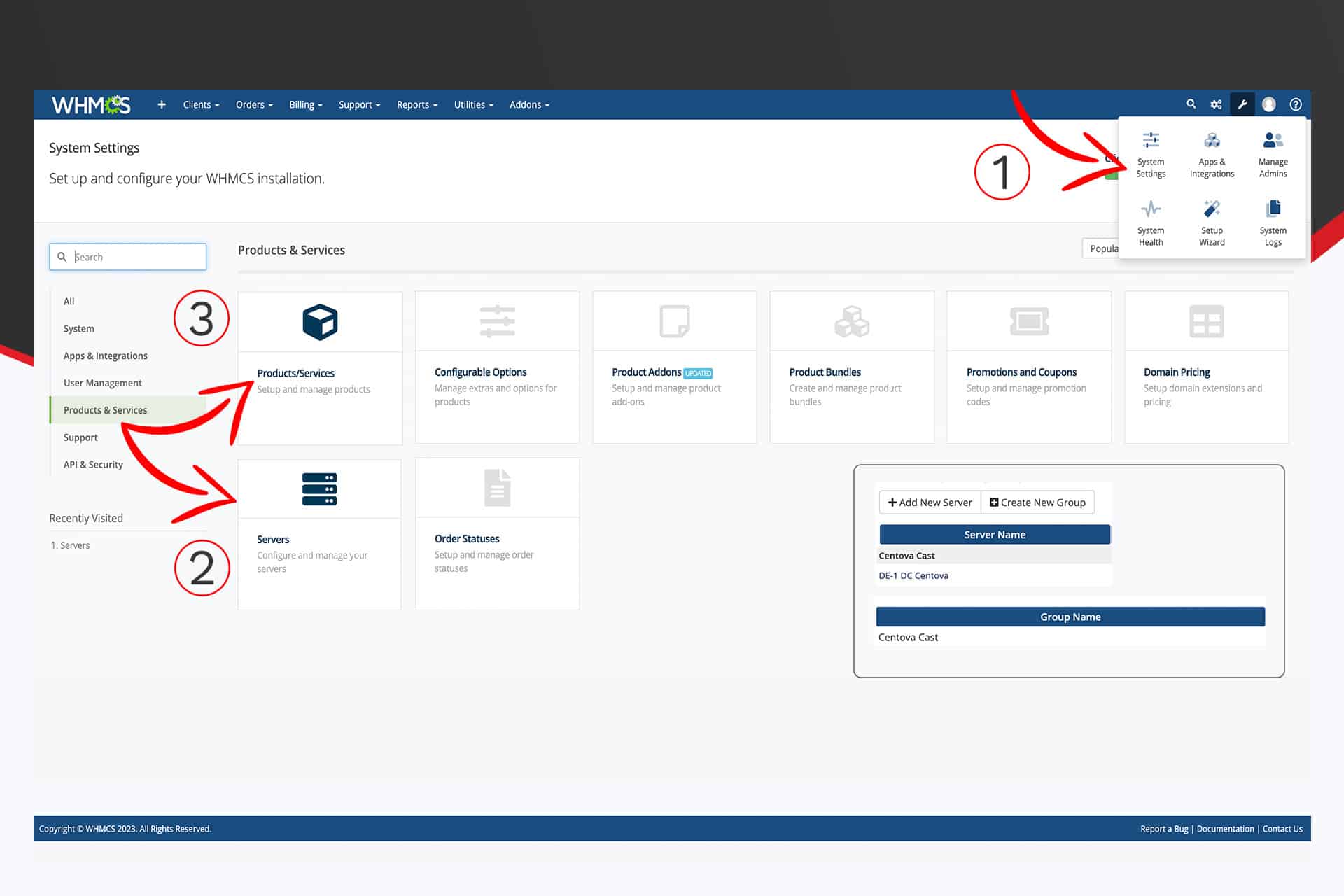Viewport: 1344px width, 896px height.
Task: Open the Product Addons title link
Action: tap(646, 372)
